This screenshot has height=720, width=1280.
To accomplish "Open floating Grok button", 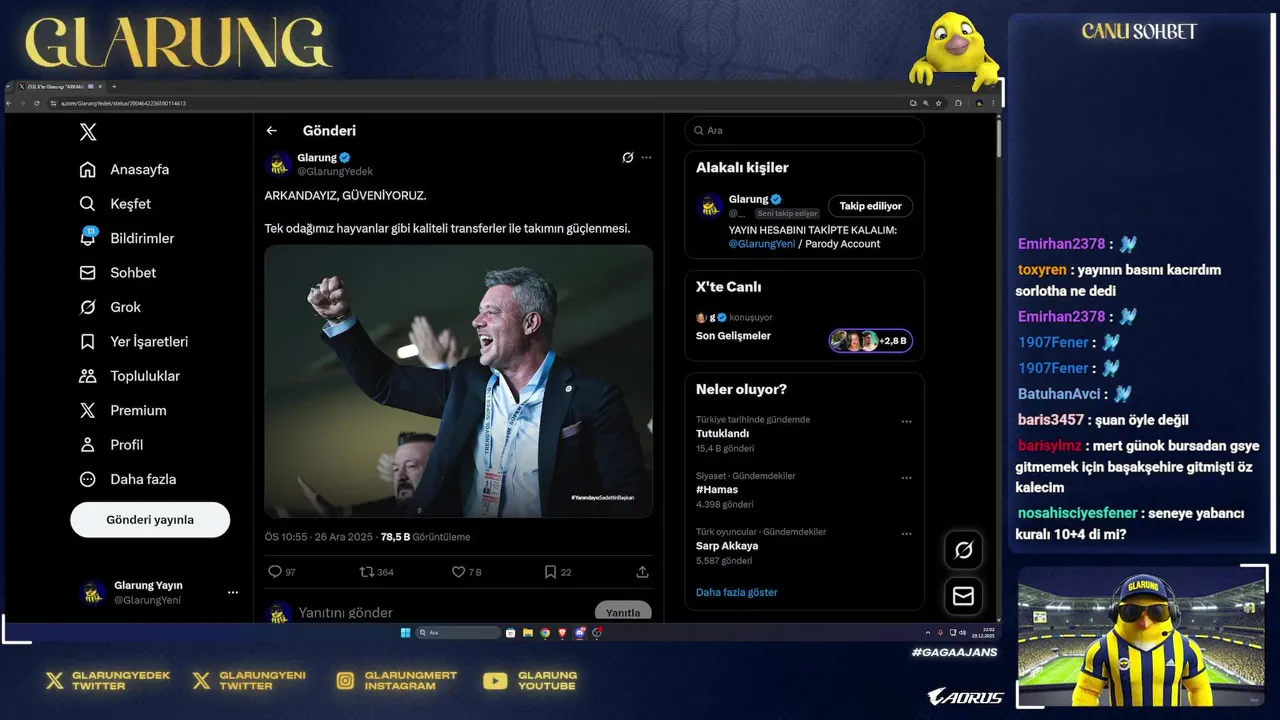I will [963, 550].
